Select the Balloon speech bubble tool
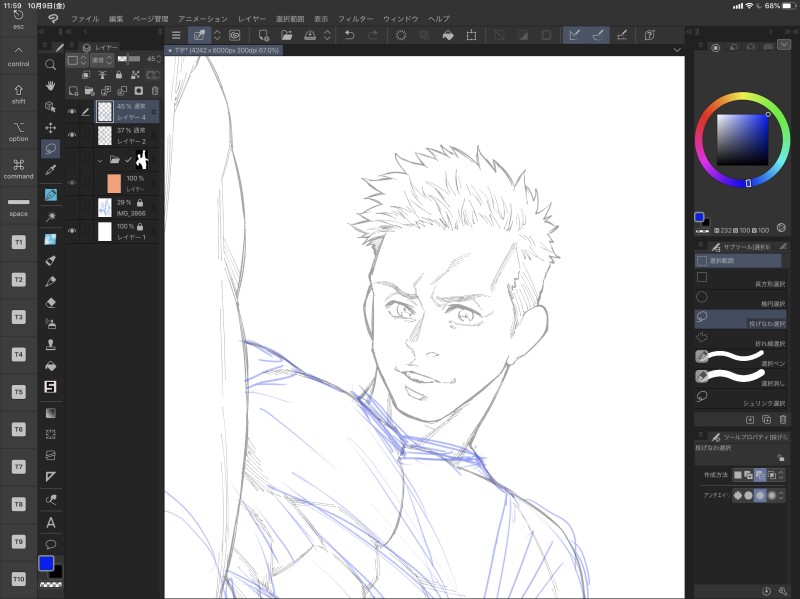This screenshot has height=599, width=800. point(50,543)
